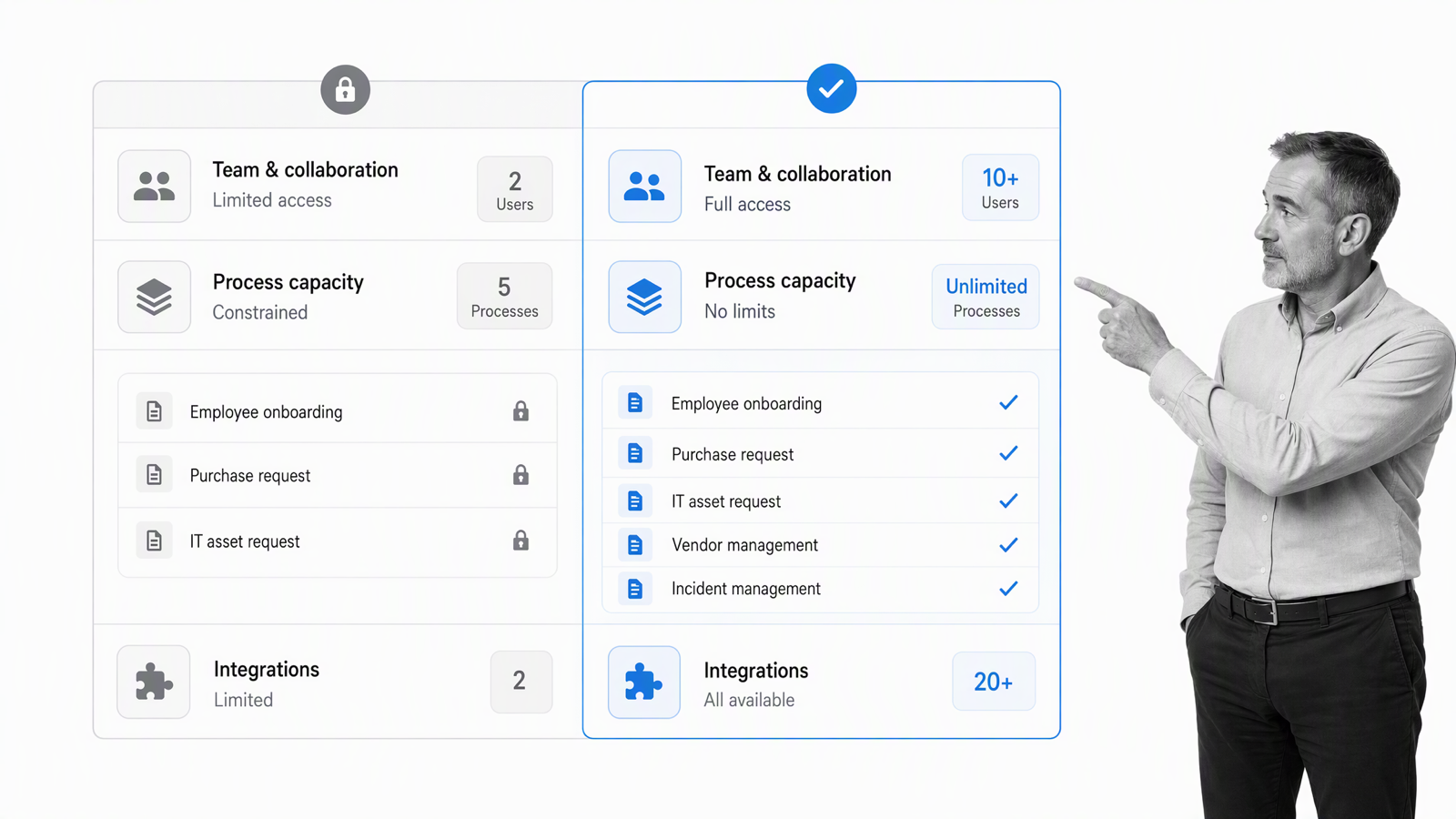Click the checkmark on Vendor management row
This screenshot has height=819, width=1456.
pyautogui.click(x=1008, y=544)
